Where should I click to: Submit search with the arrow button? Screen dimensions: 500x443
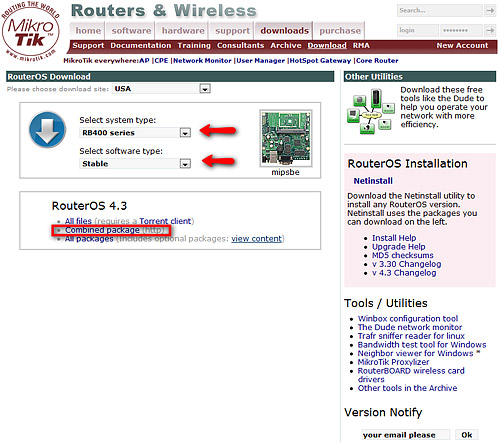(x=490, y=10)
